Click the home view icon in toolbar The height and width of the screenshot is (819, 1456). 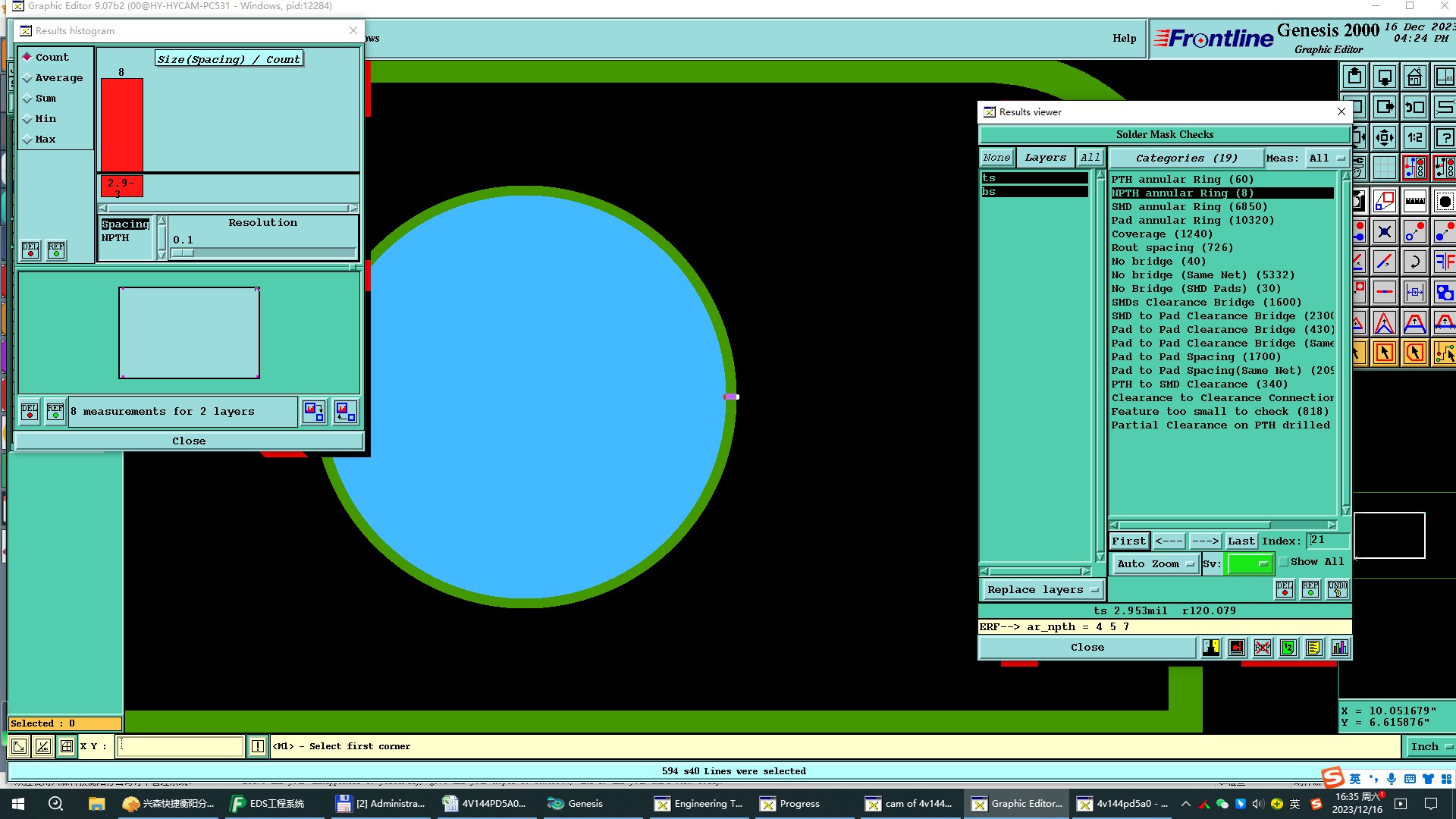[x=1414, y=77]
